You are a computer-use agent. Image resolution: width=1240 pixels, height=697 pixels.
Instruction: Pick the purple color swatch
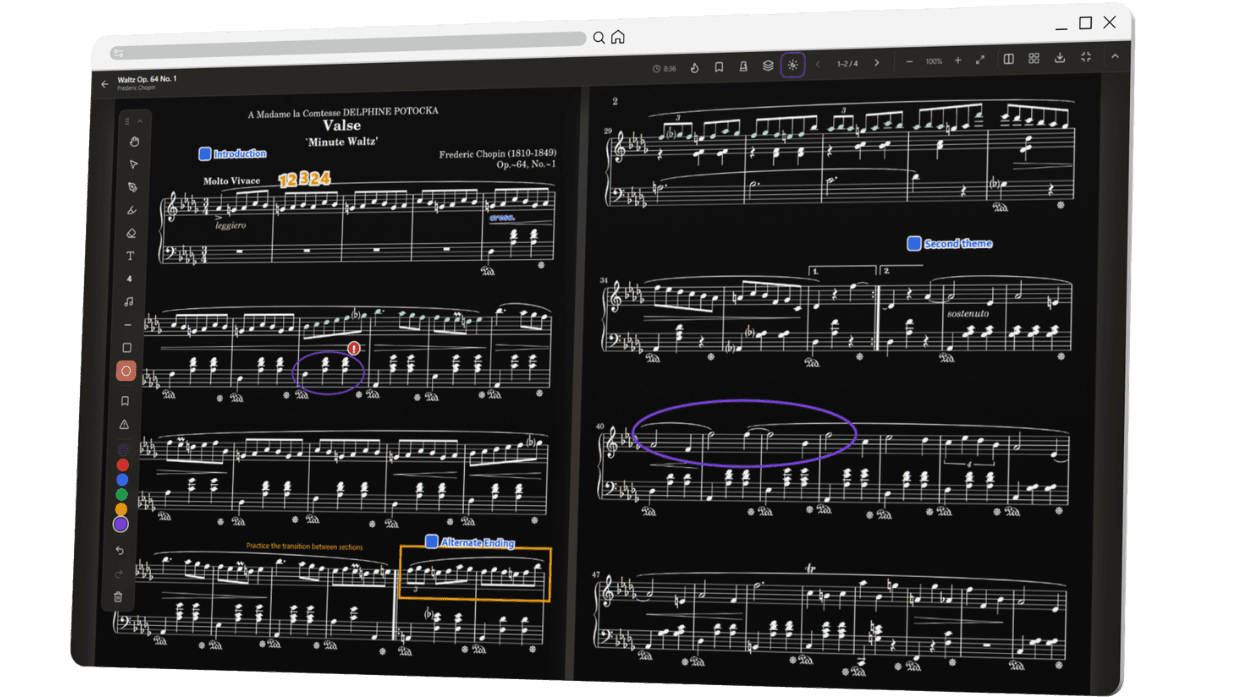[x=121, y=524]
